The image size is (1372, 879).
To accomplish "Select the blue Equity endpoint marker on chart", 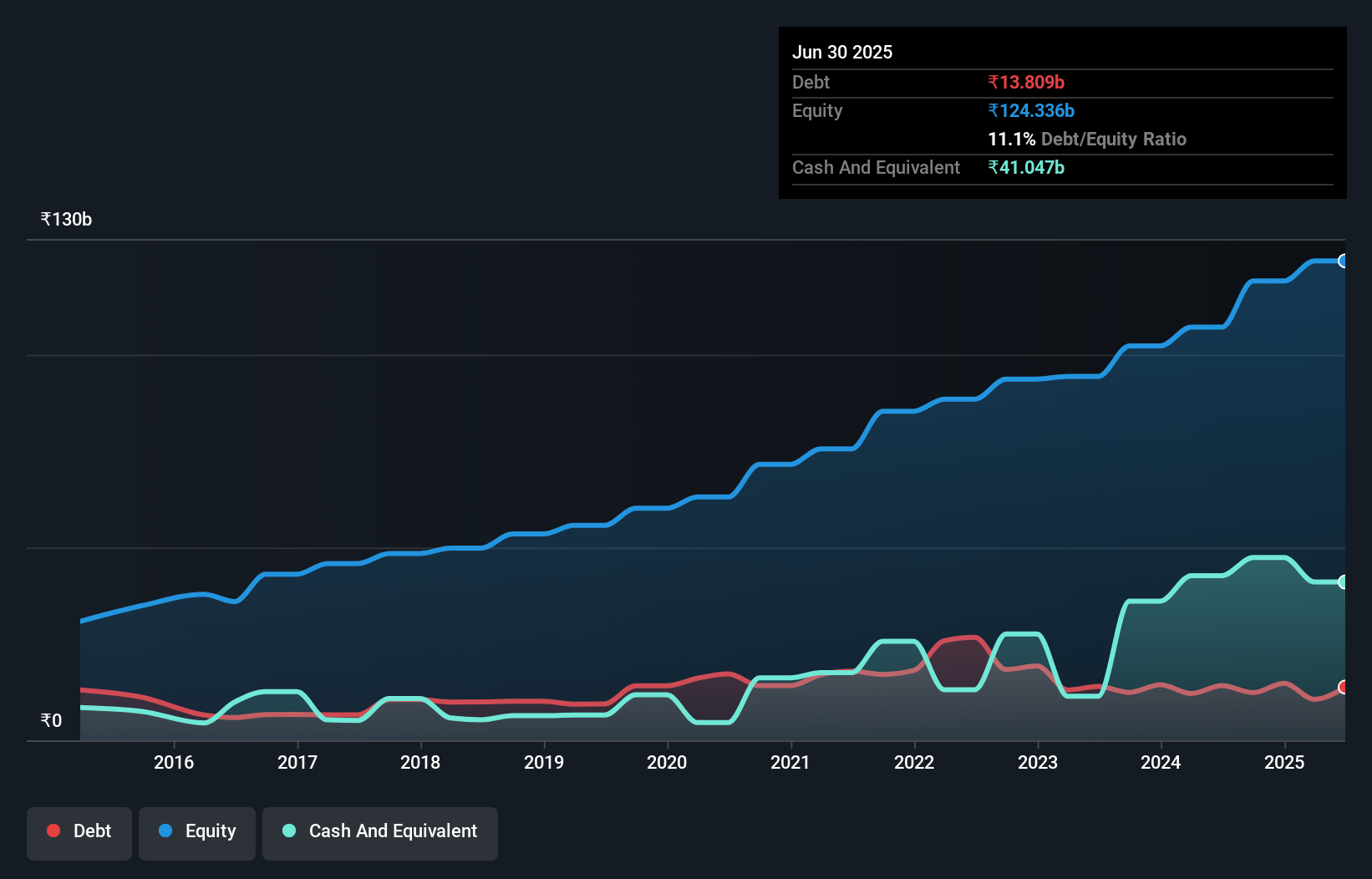I will pyautogui.click(x=1344, y=261).
